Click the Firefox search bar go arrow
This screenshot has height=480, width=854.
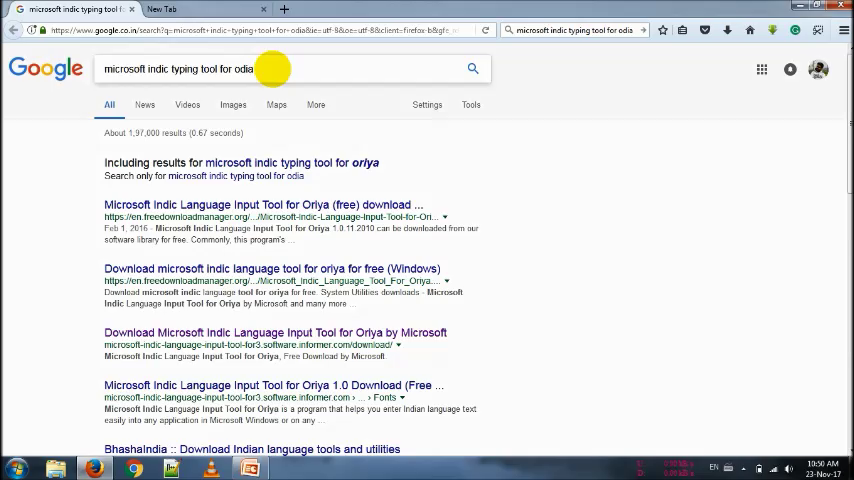(643, 30)
